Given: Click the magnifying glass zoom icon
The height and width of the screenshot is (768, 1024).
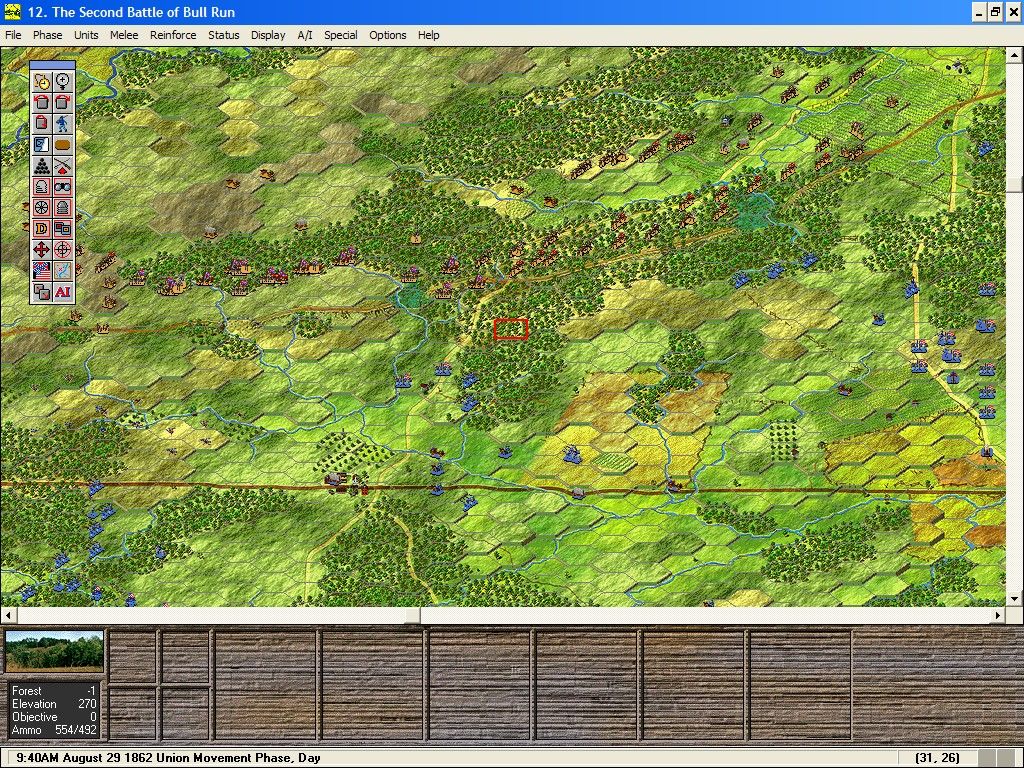Looking at the screenshot, I should [63, 81].
